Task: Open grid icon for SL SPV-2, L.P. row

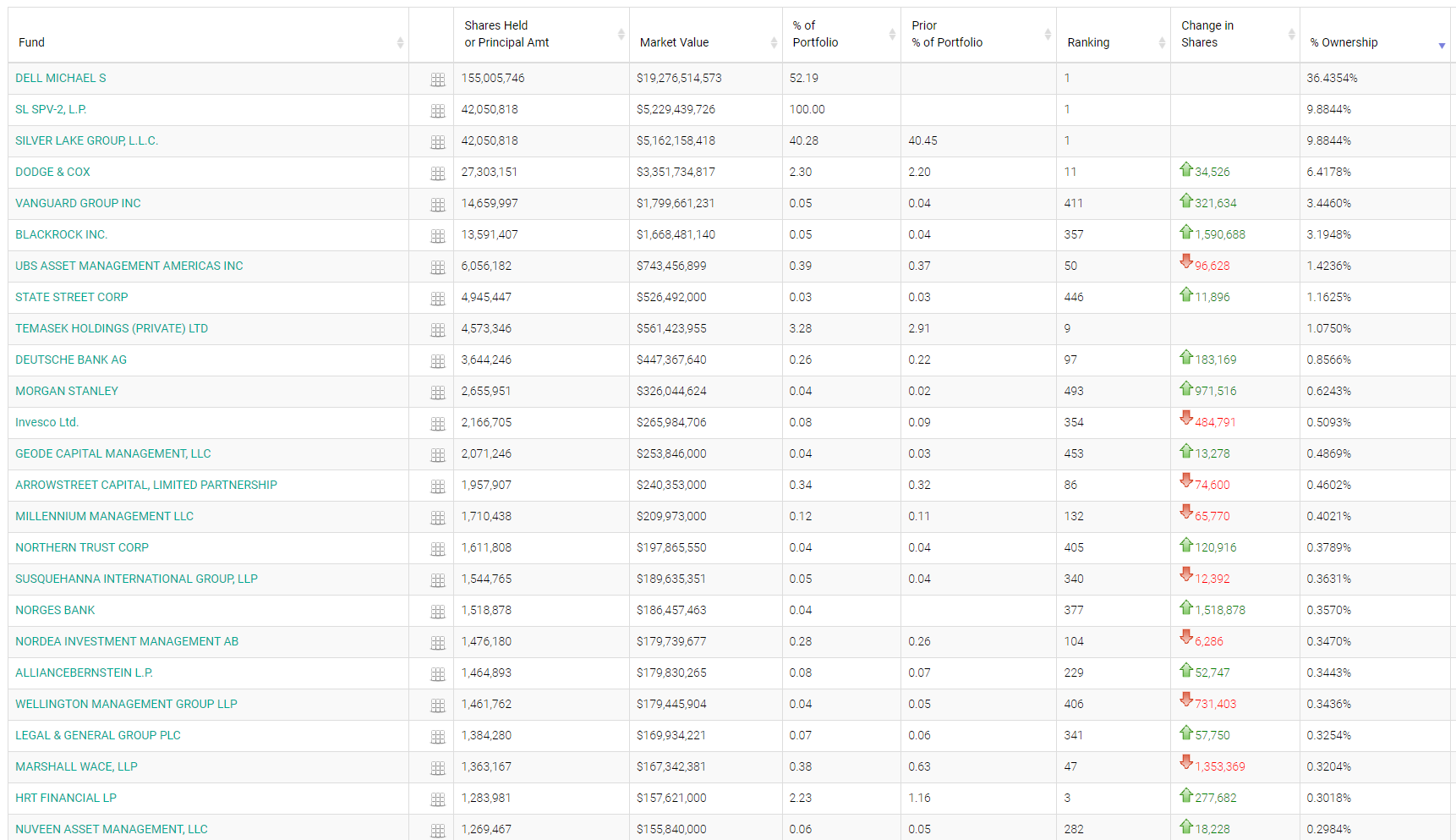Action: click(x=437, y=111)
